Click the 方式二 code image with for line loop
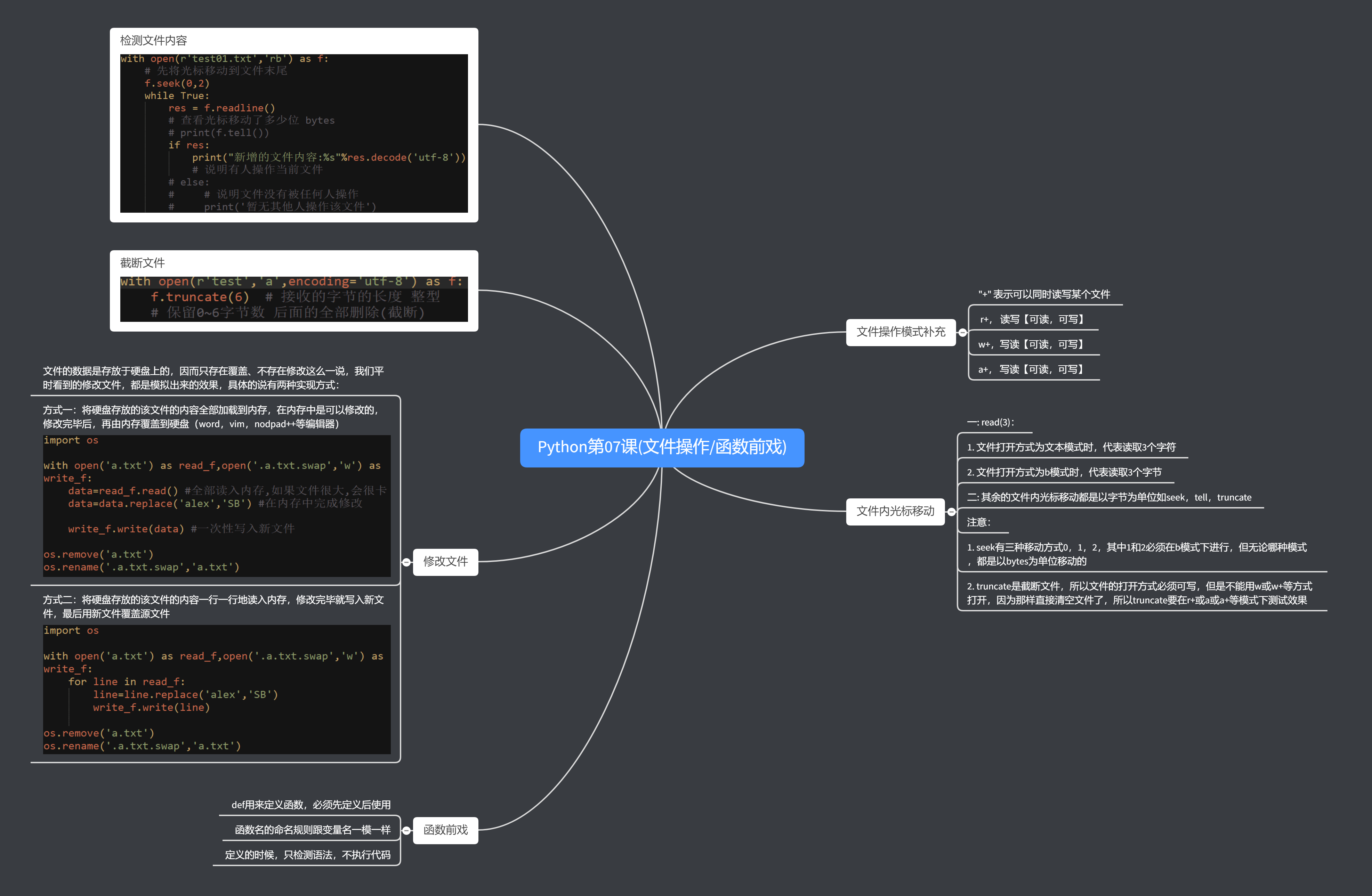Image resolution: width=1372 pixels, height=896 pixels. [217, 690]
